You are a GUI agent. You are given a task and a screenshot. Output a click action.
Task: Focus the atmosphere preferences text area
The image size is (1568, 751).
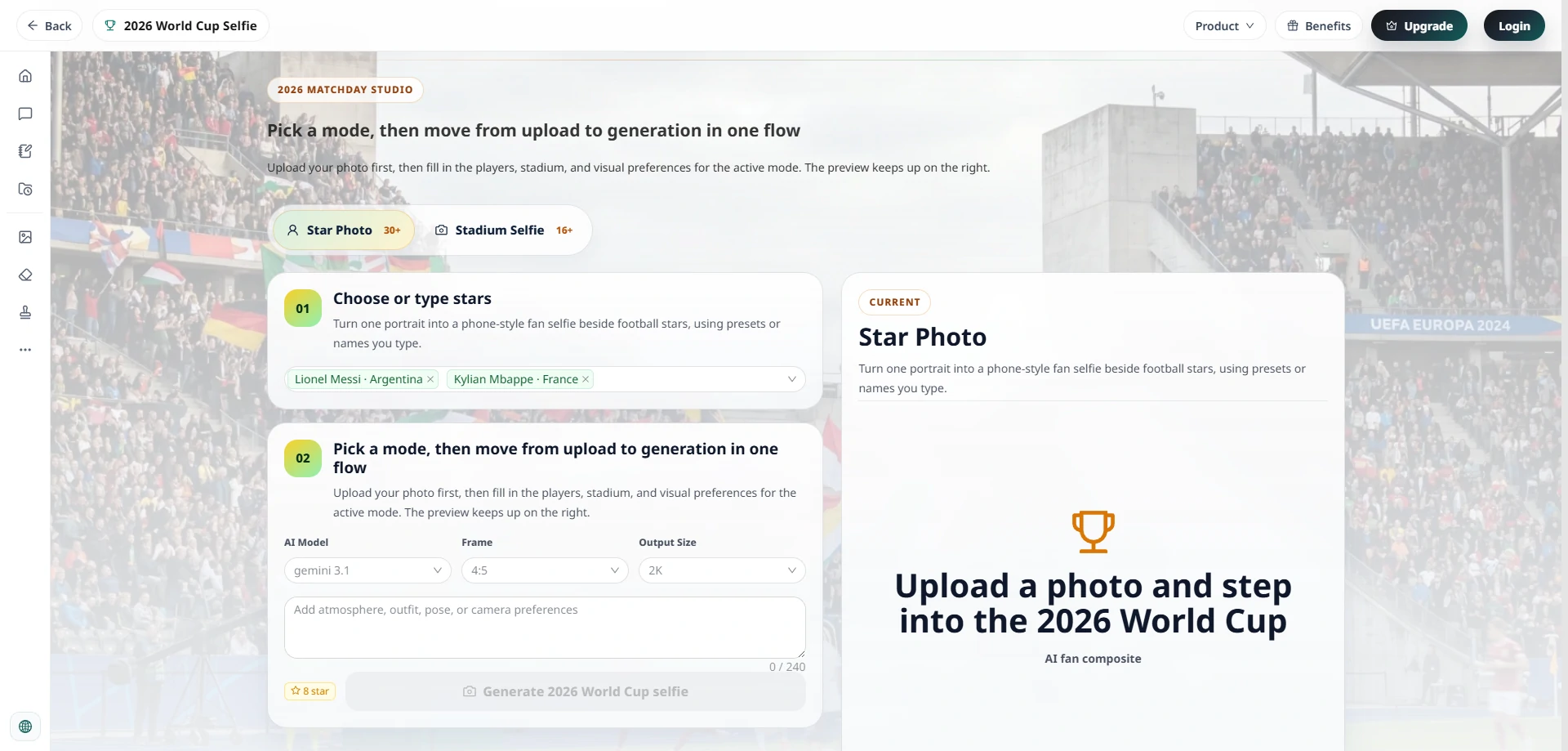click(545, 628)
